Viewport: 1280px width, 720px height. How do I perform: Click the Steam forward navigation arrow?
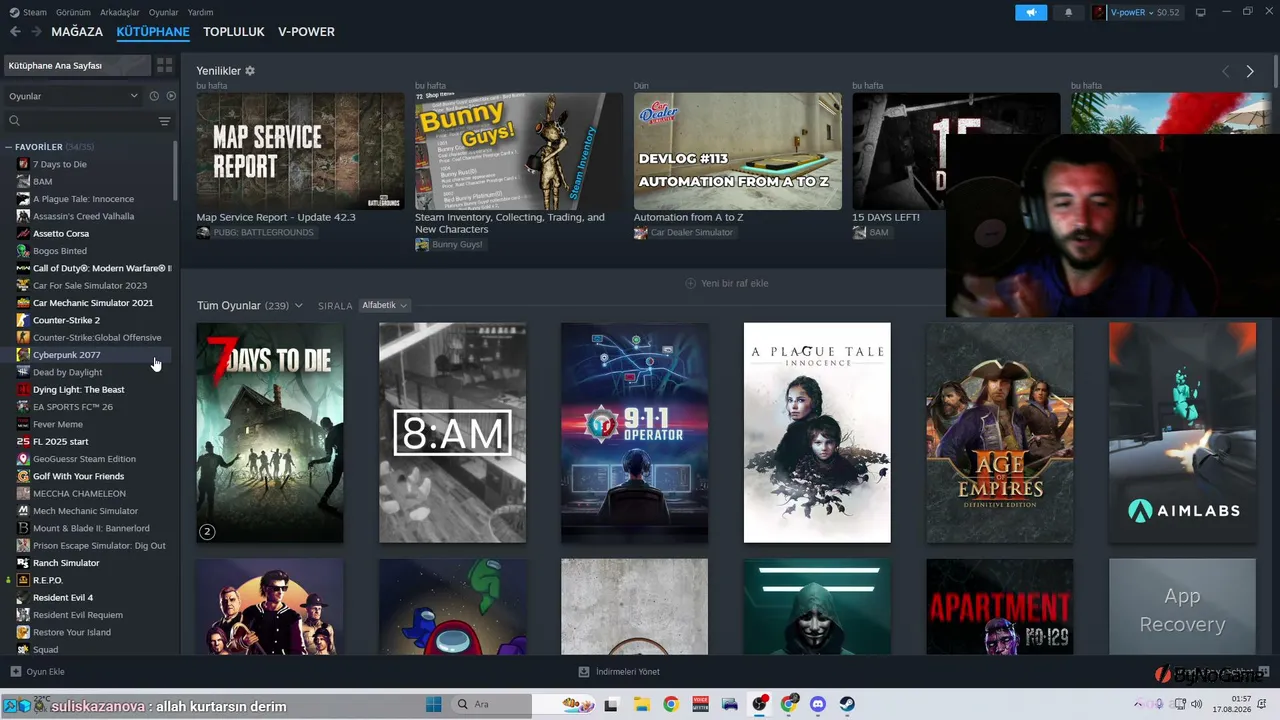[x=36, y=32]
